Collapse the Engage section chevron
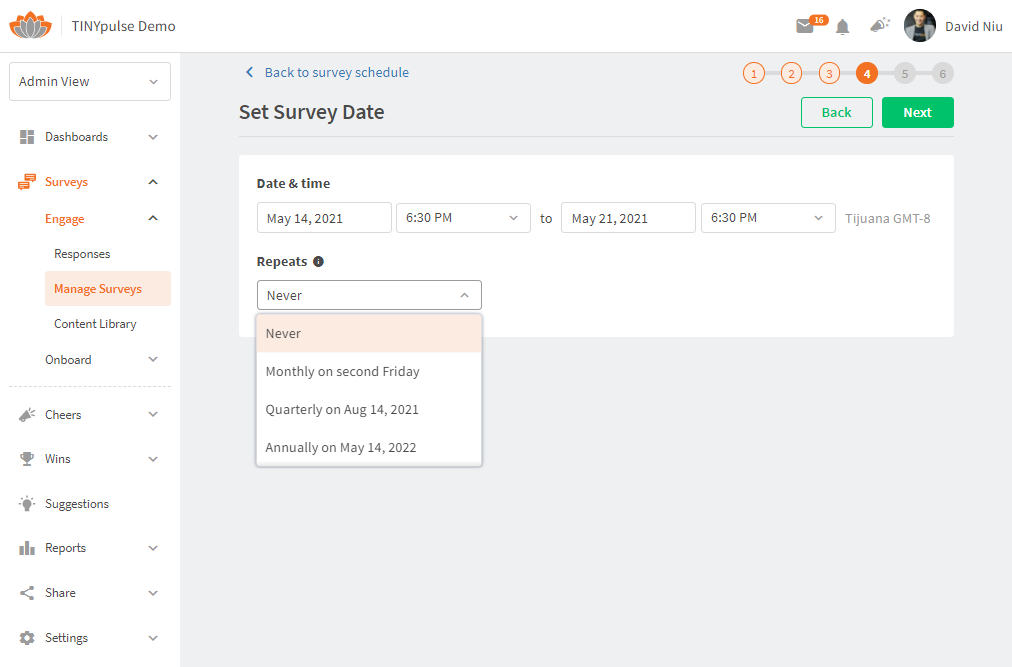The width and height of the screenshot is (1012, 667). tap(153, 218)
